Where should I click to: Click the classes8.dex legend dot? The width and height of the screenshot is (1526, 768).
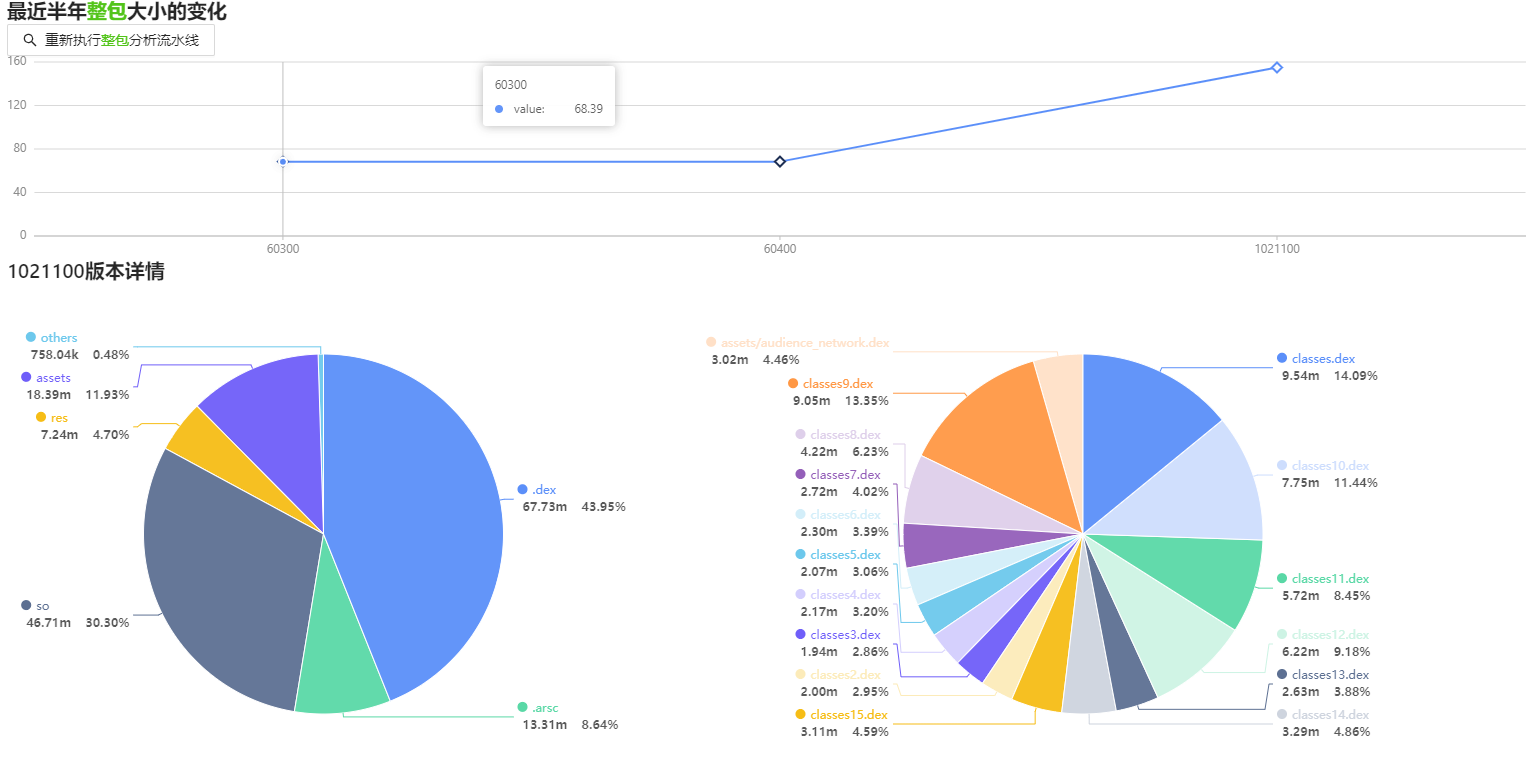pos(801,434)
